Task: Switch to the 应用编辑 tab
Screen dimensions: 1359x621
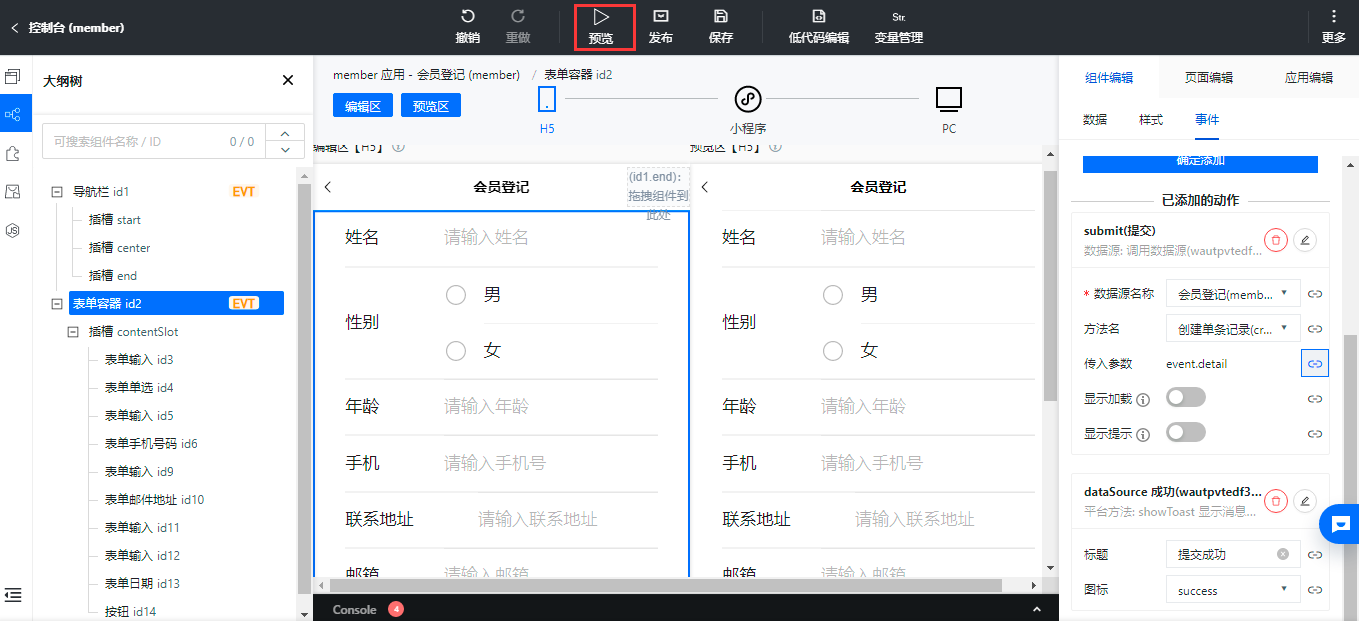Action: point(1309,78)
